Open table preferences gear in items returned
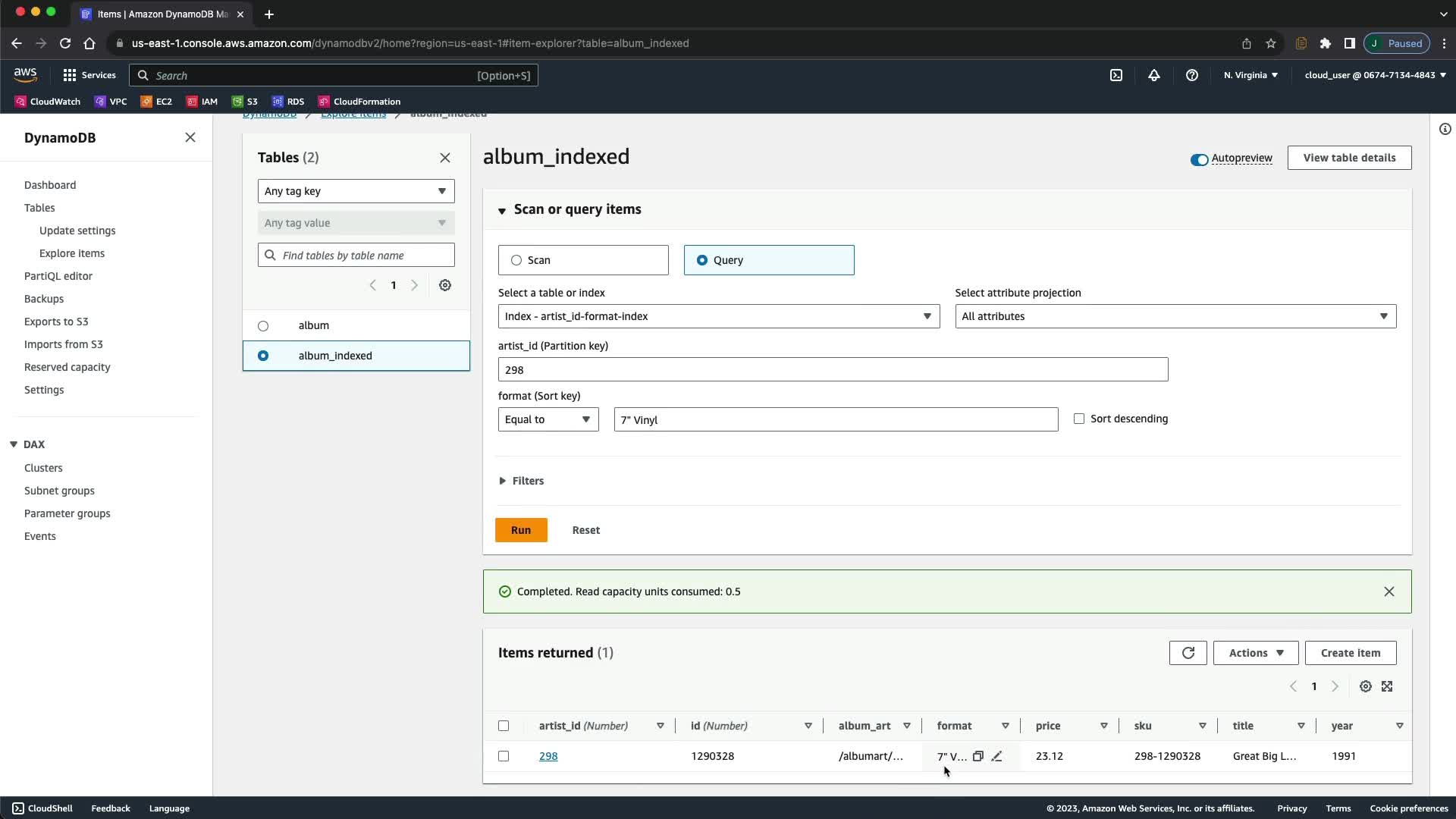 click(1365, 686)
